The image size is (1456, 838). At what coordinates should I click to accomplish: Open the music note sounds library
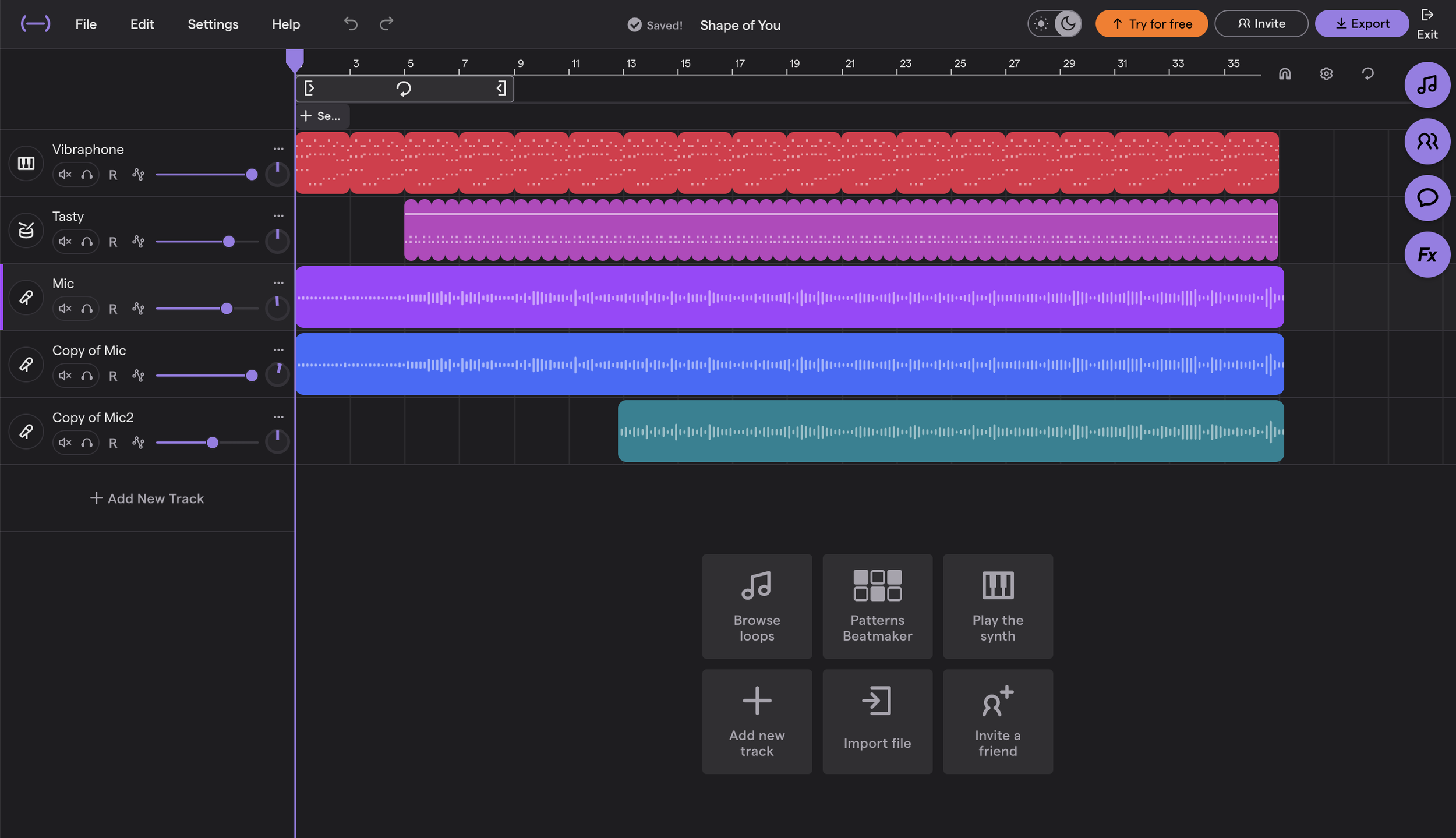1426,85
